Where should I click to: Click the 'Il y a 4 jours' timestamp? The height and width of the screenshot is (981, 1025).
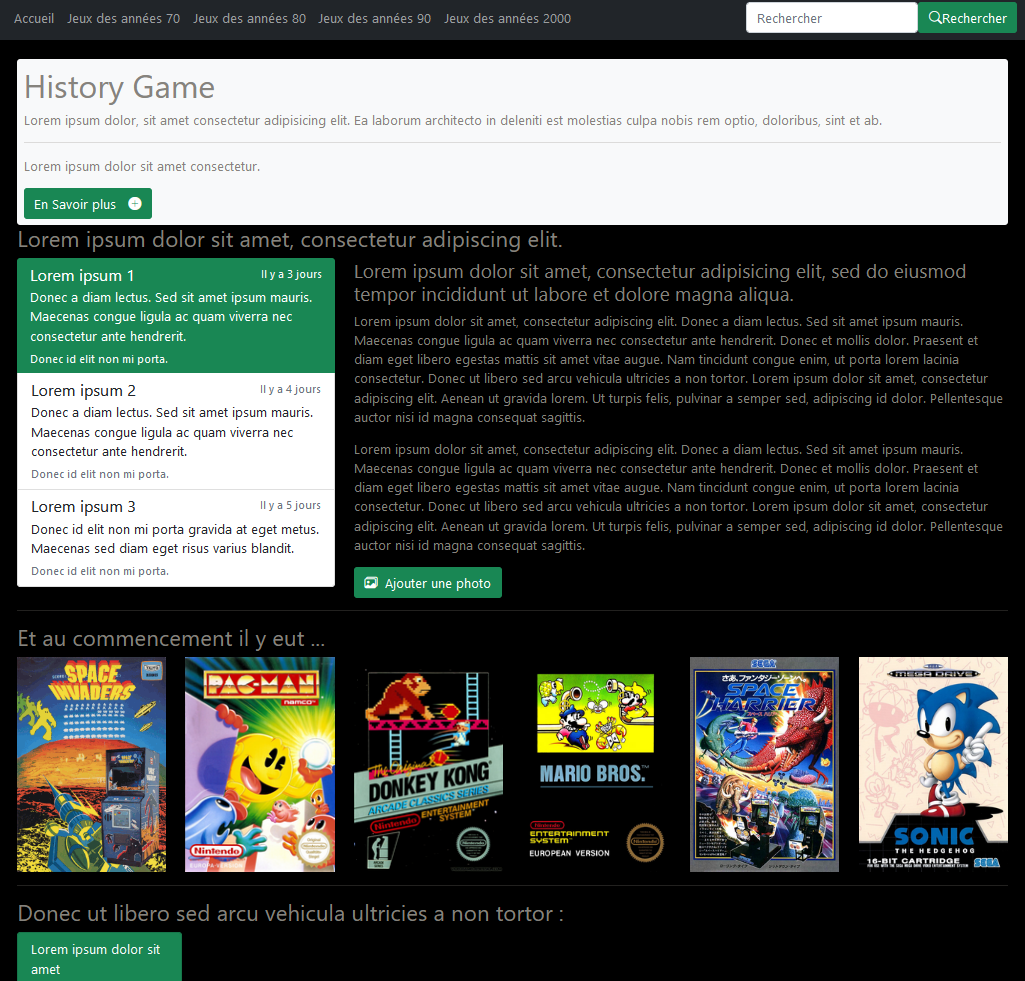coord(290,390)
